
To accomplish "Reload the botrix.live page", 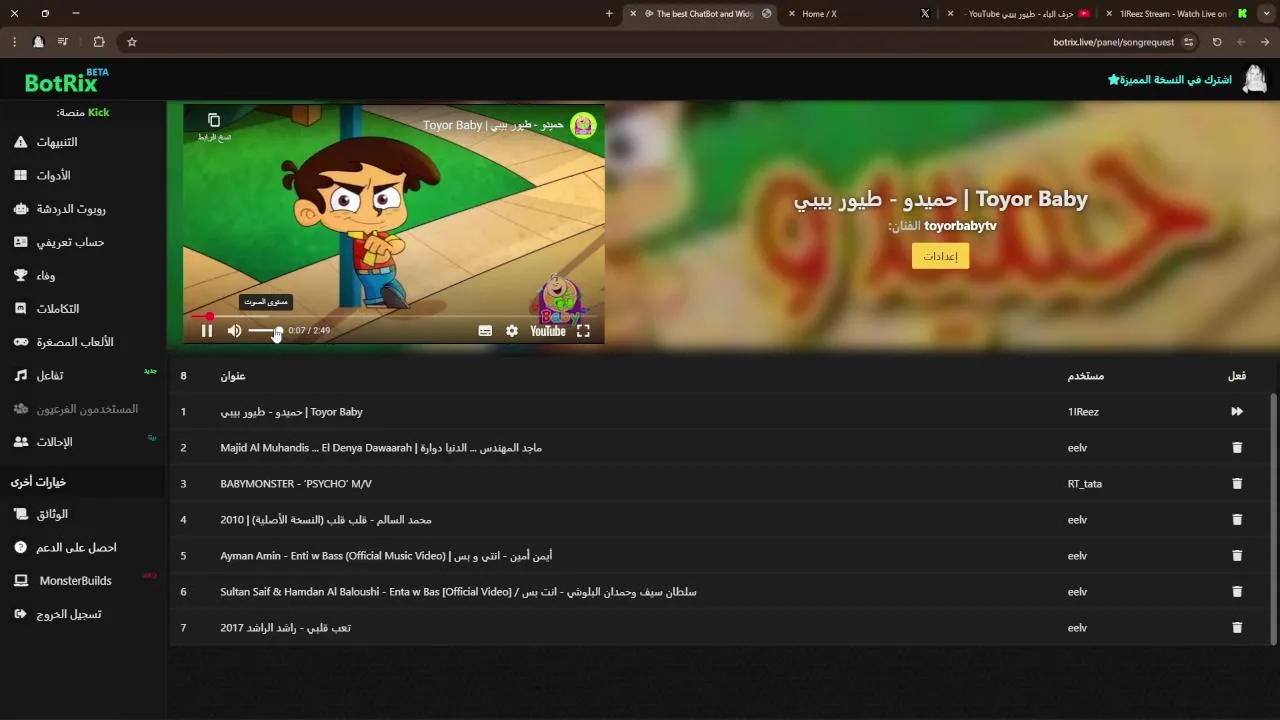I will click(1217, 42).
